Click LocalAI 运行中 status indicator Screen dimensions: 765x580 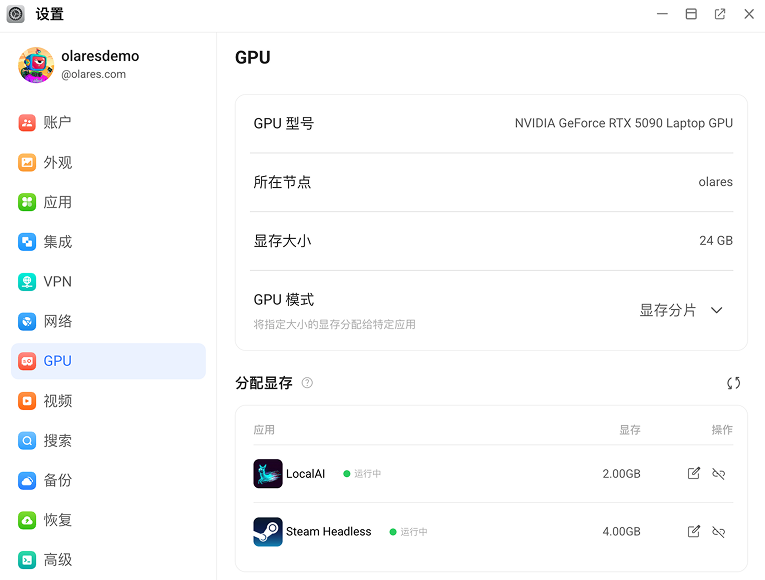tap(362, 474)
